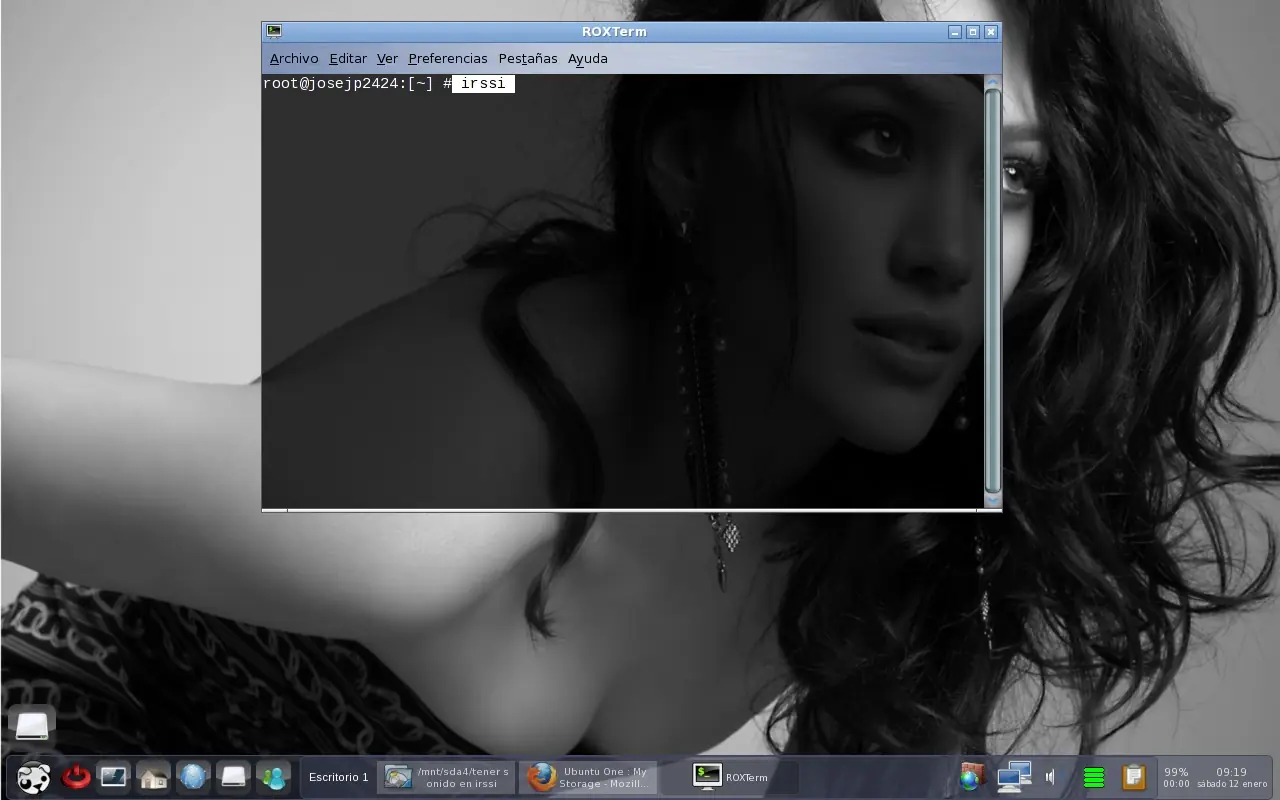Click the highlighted irssi command text

(483, 84)
